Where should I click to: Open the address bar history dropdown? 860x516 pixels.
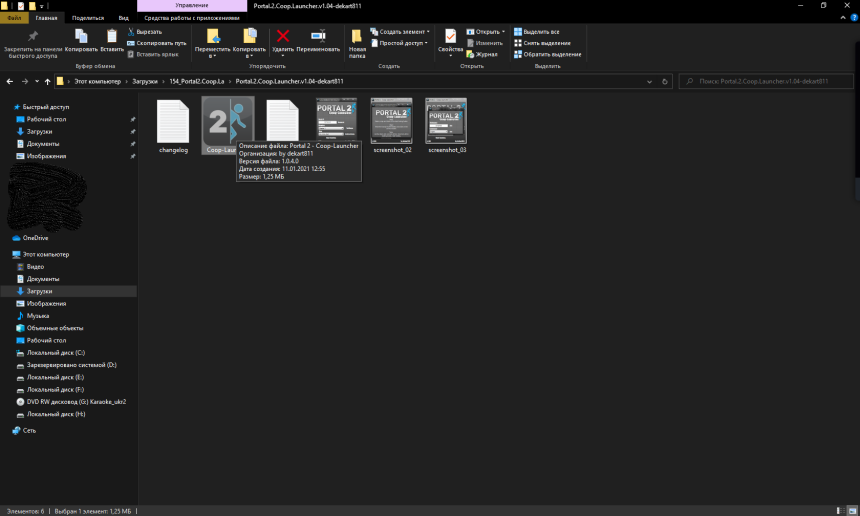coord(649,81)
